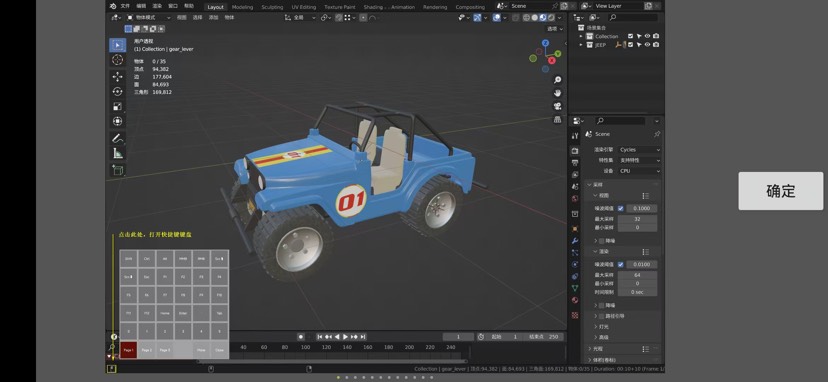Open viewport sampling presets list icon
The width and height of the screenshot is (828, 382).
(x=645, y=195)
